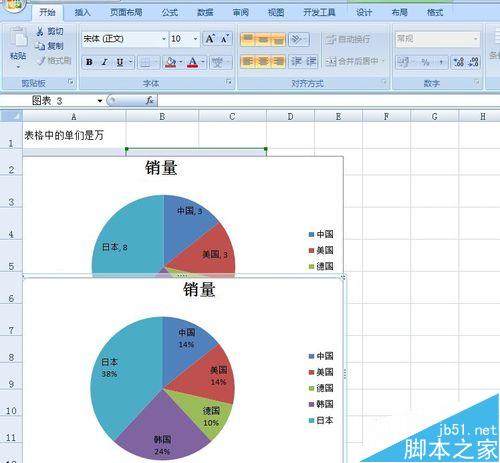Viewport: 500px width, 463px height.
Task: Click the percent style icon
Action: point(425,62)
